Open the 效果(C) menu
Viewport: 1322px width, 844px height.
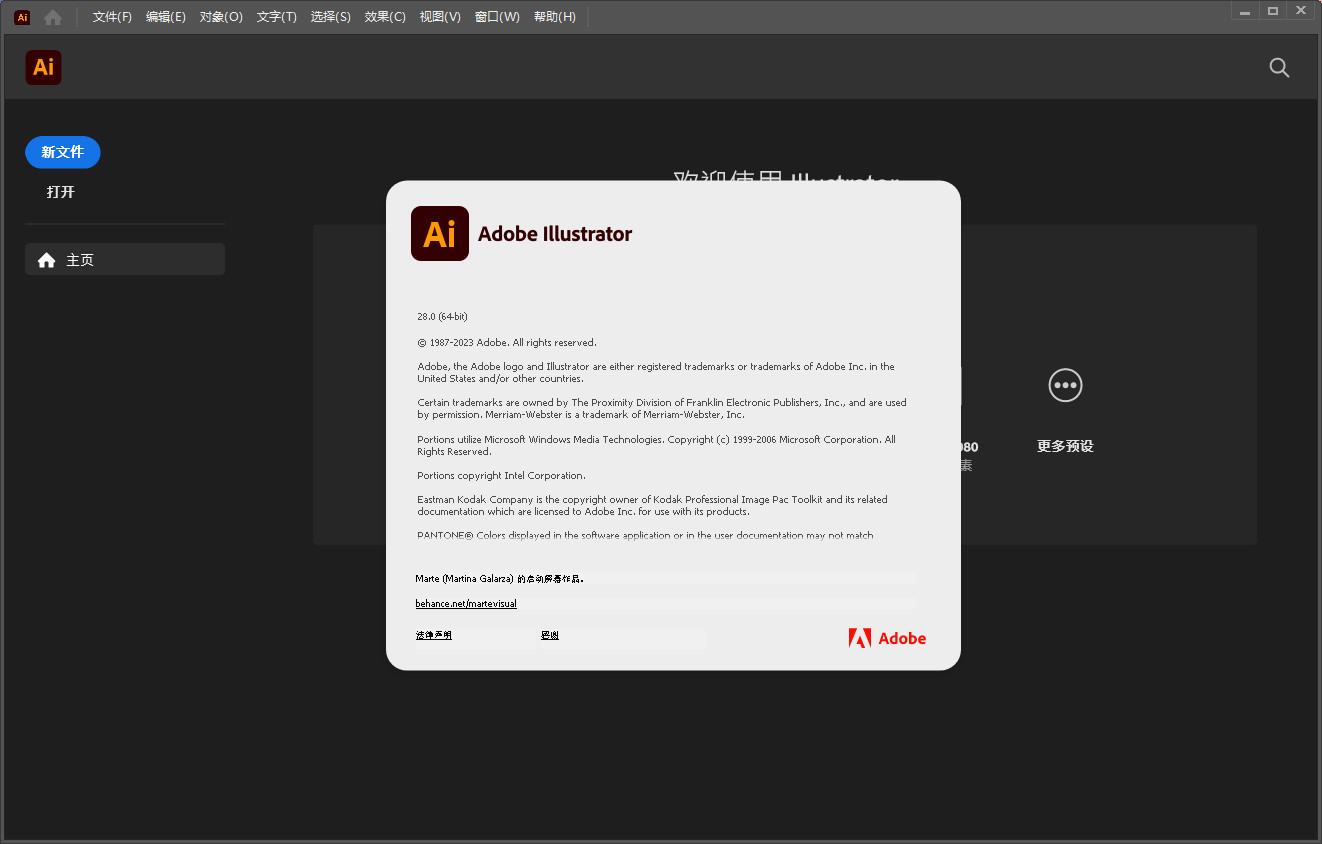tap(384, 16)
